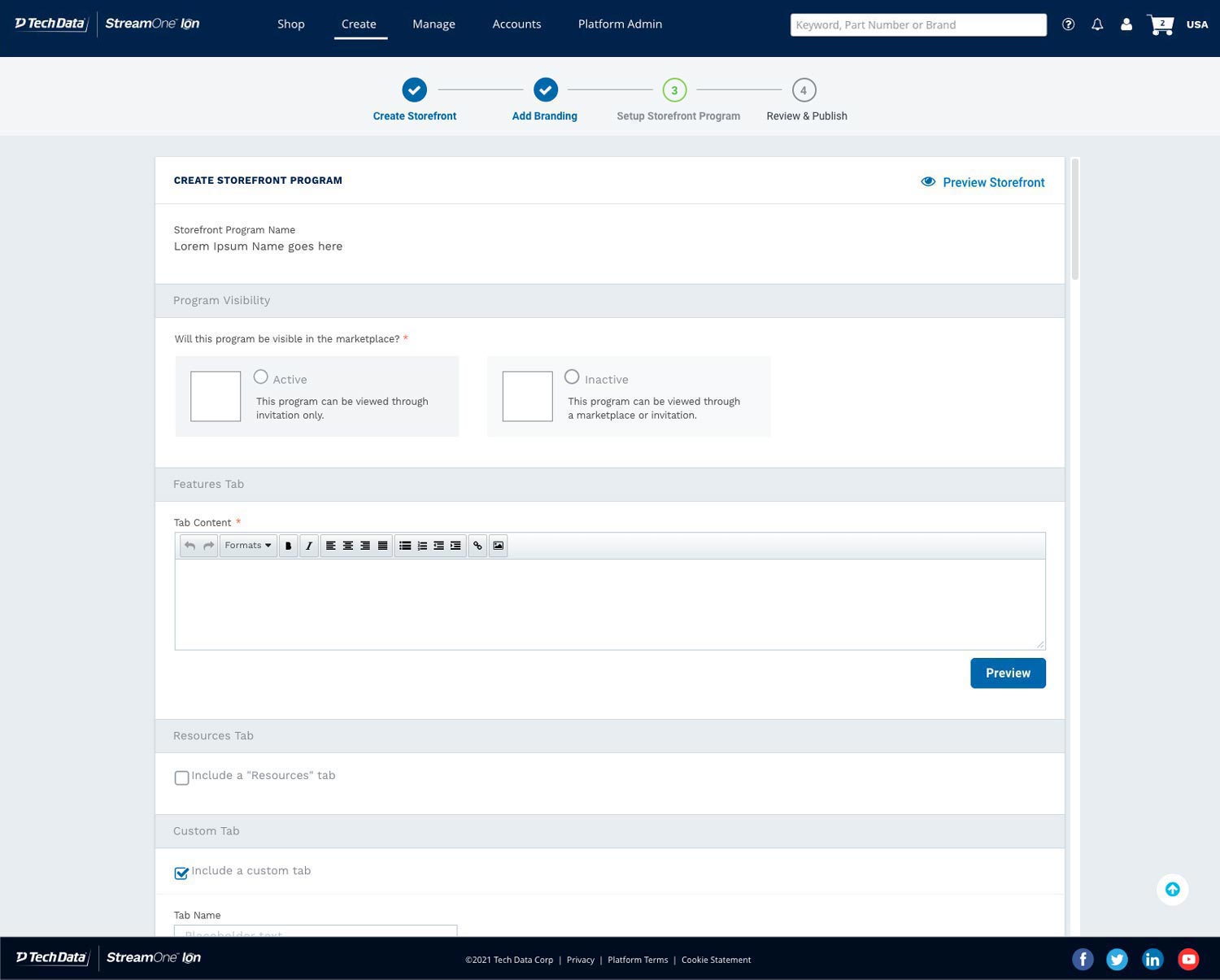Insert an image via the editor toolbar
The width and height of the screenshot is (1220, 980).
pos(499,546)
